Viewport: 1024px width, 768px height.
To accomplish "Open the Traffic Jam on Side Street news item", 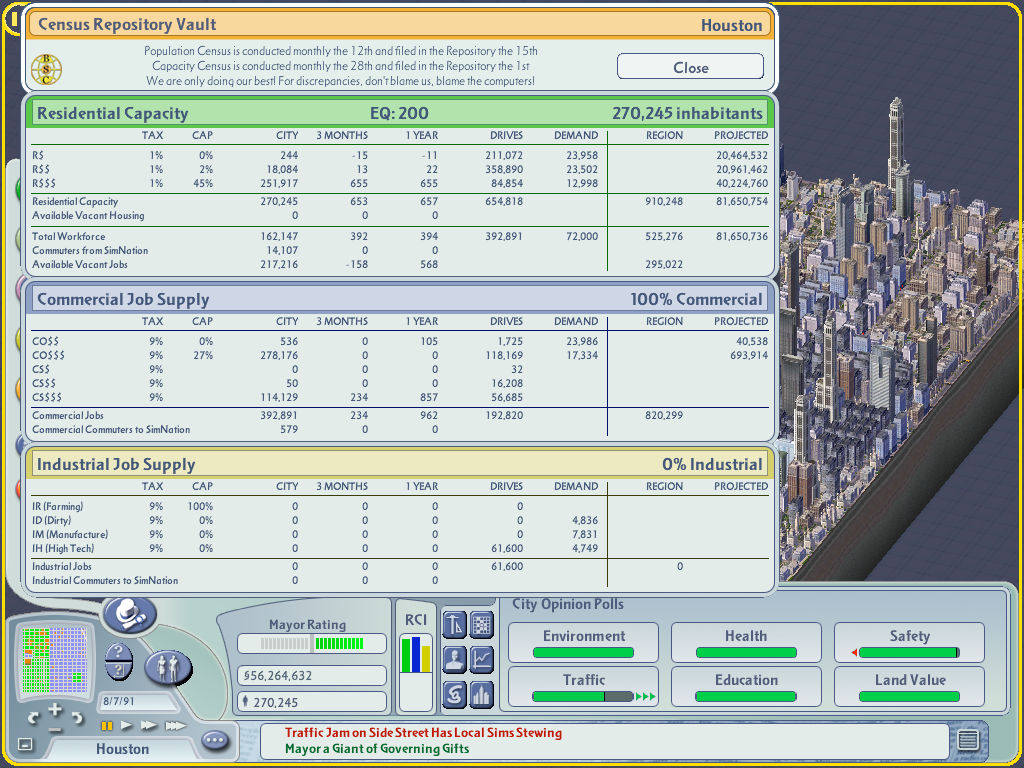I will pyautogui.click(x=423, y=733).
